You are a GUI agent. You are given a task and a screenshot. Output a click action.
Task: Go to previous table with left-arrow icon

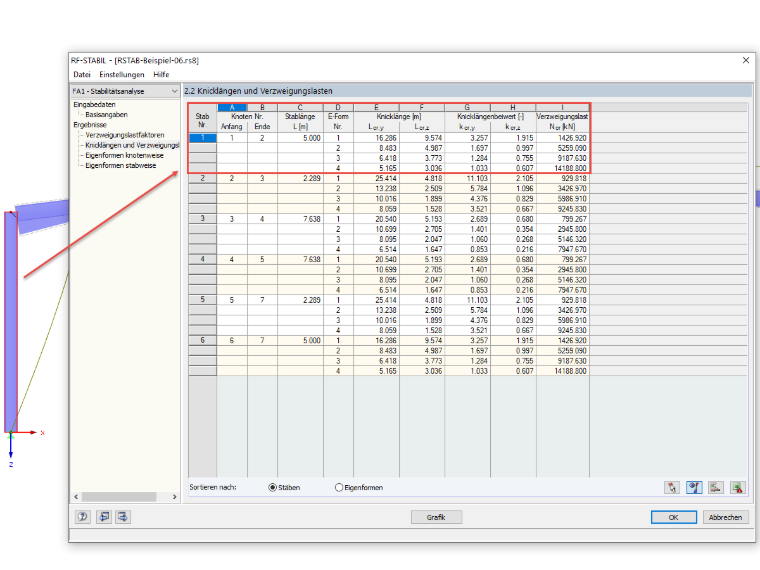[x=104, y=517]
